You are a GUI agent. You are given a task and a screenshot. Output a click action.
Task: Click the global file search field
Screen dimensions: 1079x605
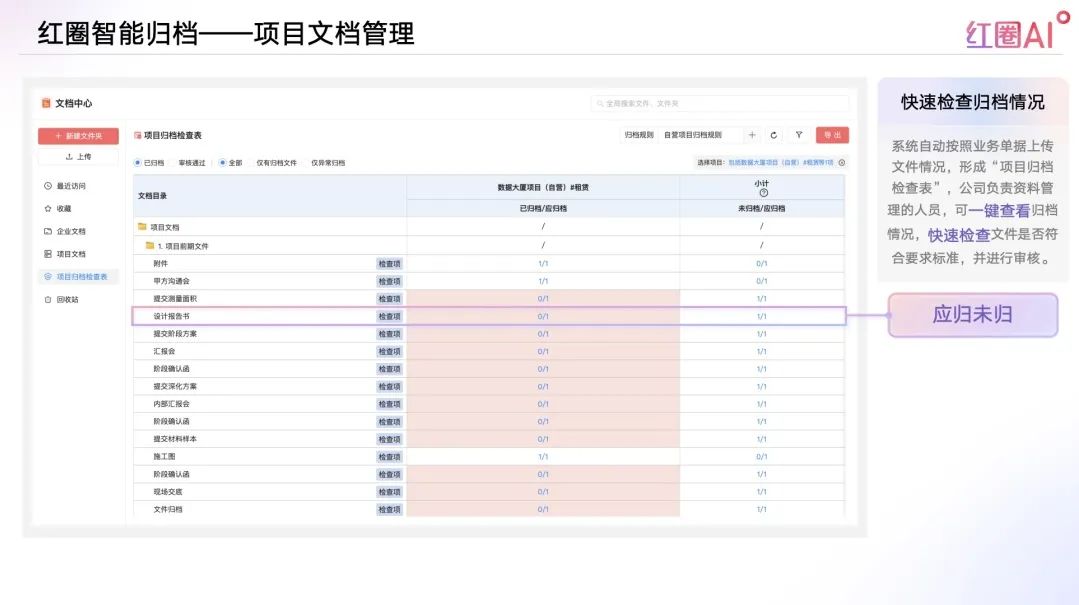[719, 103]
